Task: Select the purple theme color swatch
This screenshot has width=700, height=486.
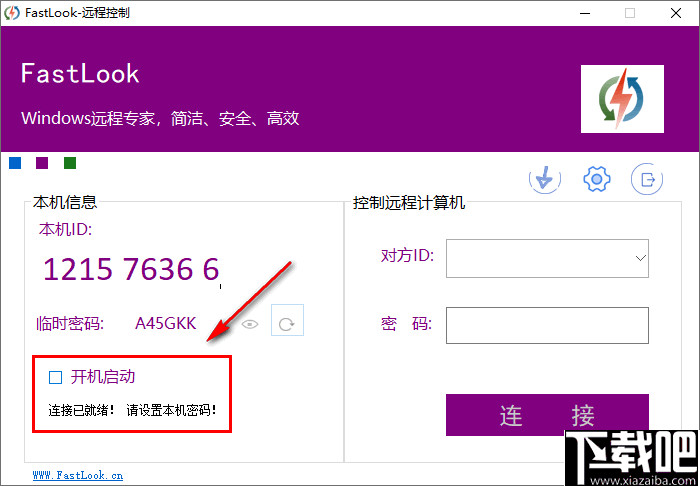Action: (42, 163)
